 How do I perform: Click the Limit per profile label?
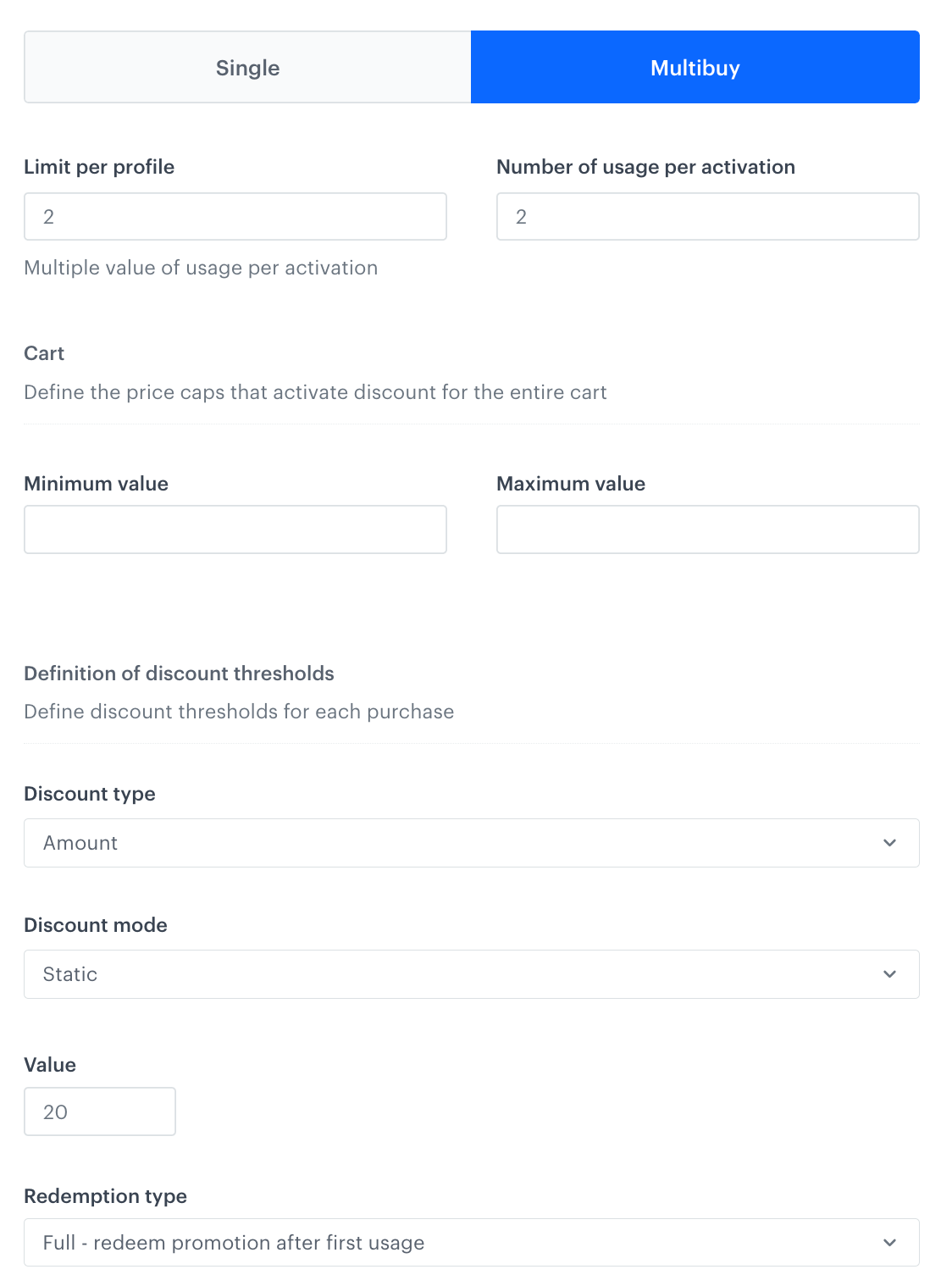99,167
